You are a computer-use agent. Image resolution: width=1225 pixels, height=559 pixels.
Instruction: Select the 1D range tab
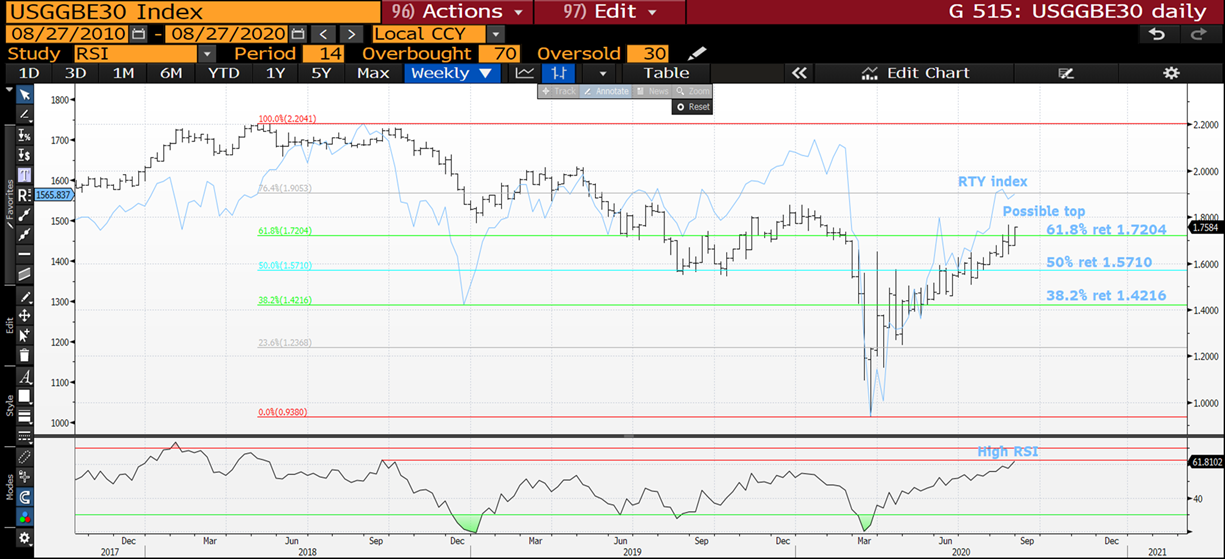30,73
